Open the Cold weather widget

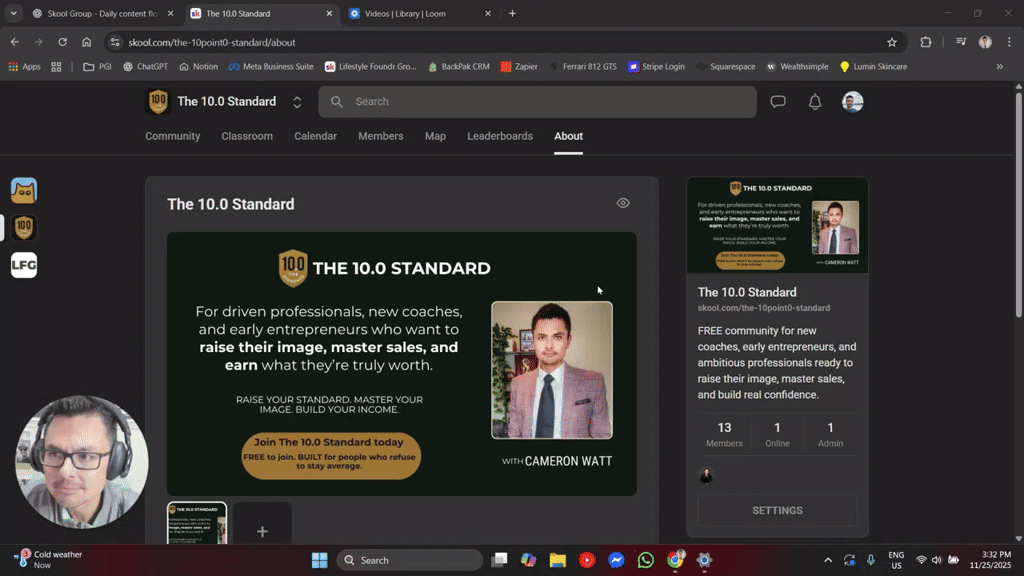pos(50,560)
